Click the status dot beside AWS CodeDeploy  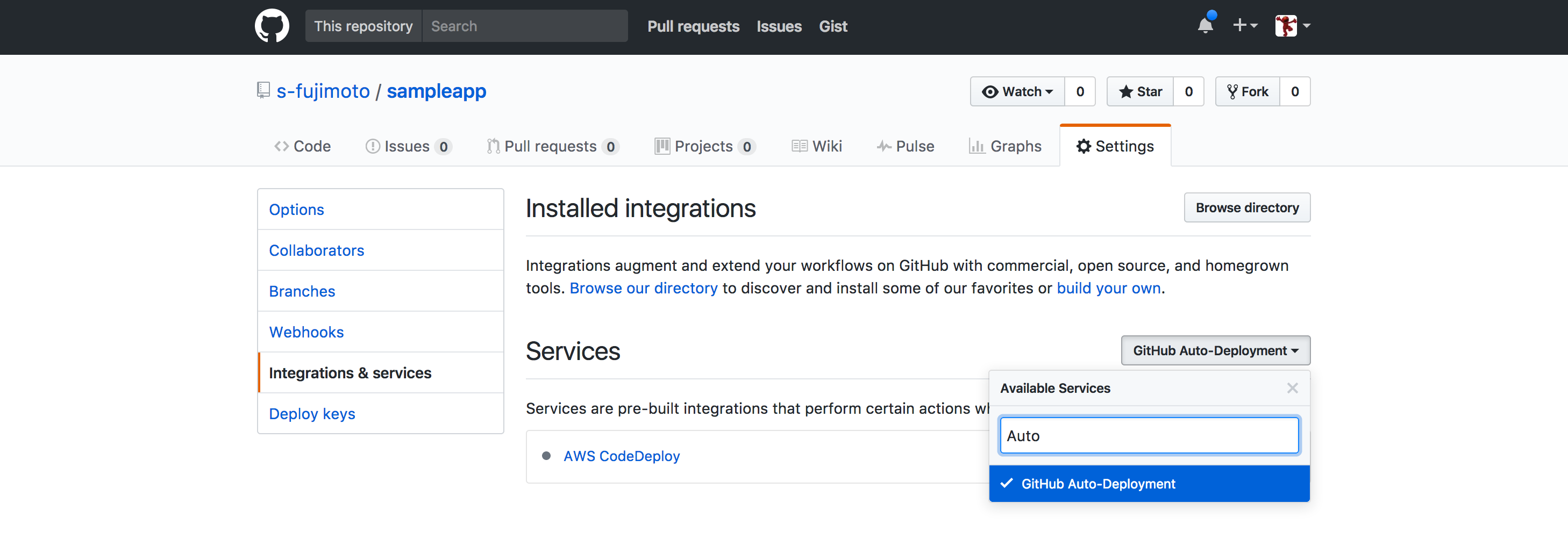[546, 456]
